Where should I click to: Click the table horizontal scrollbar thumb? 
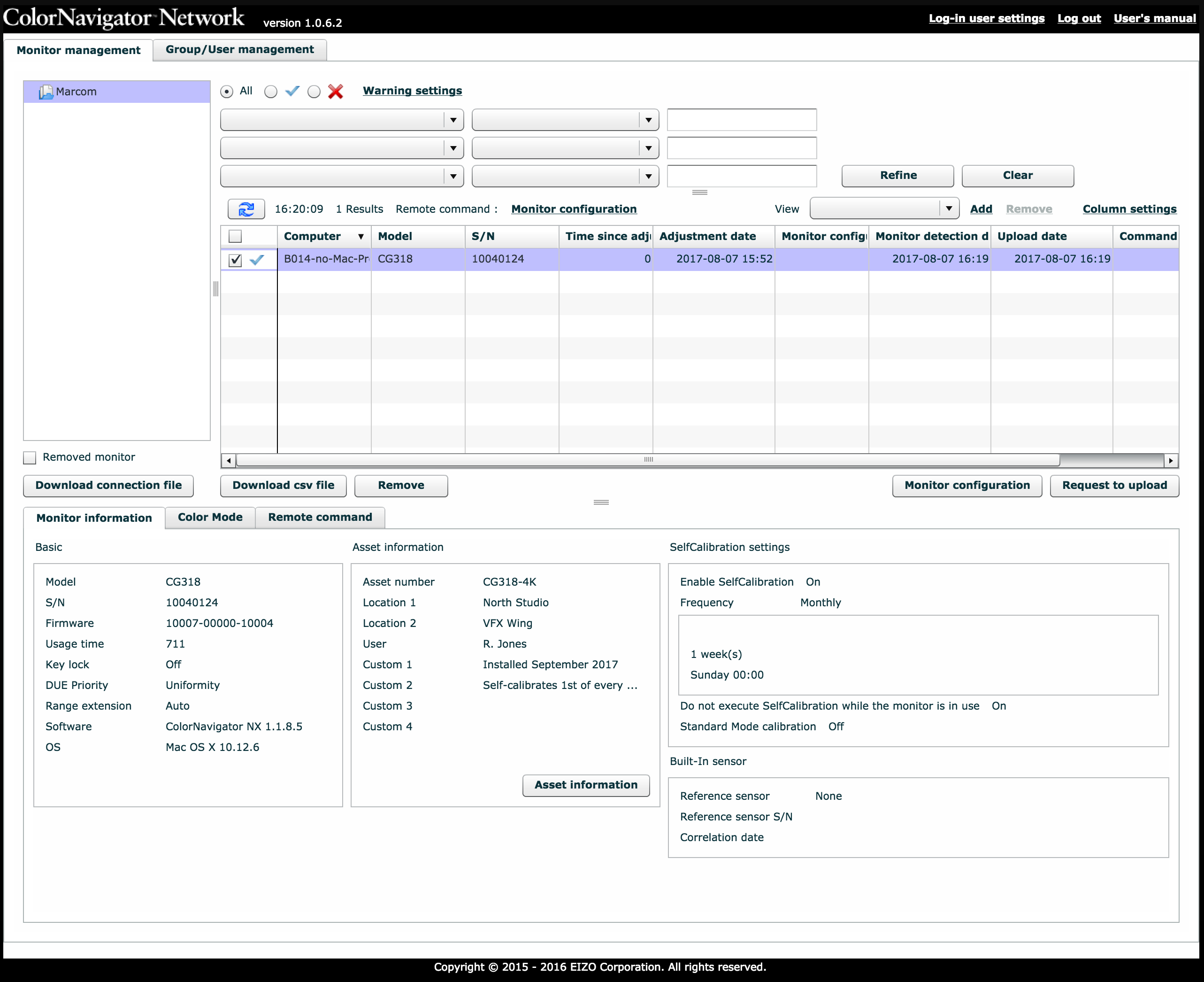pos(648,460)
